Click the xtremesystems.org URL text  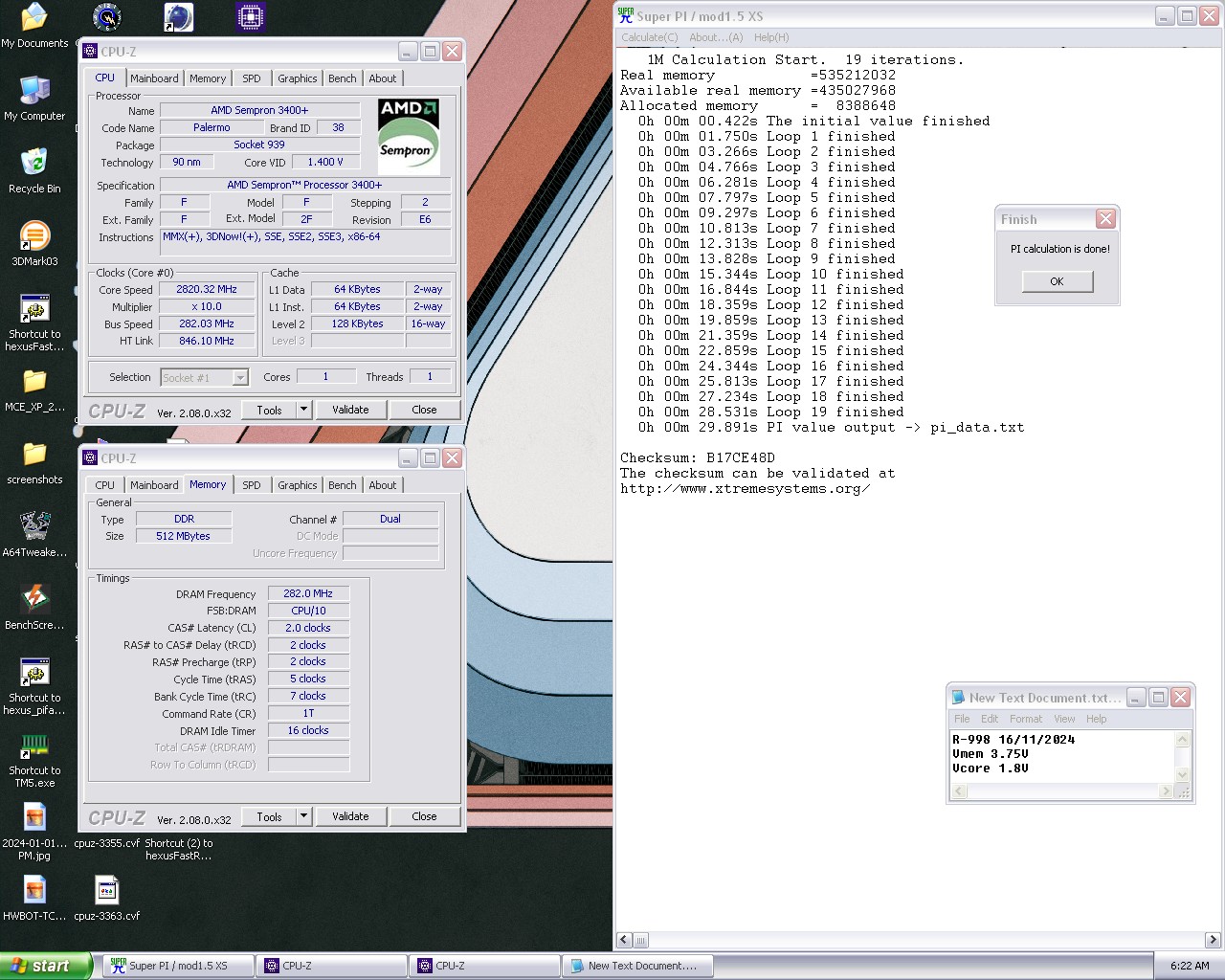tap(745, 488)
